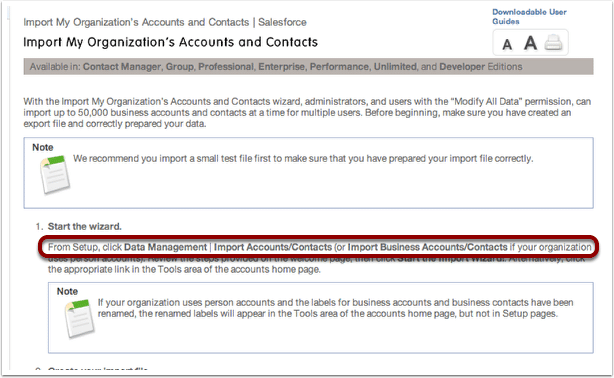Click 'Import Business Accounts/Contacts' bold text

(427, 247)
